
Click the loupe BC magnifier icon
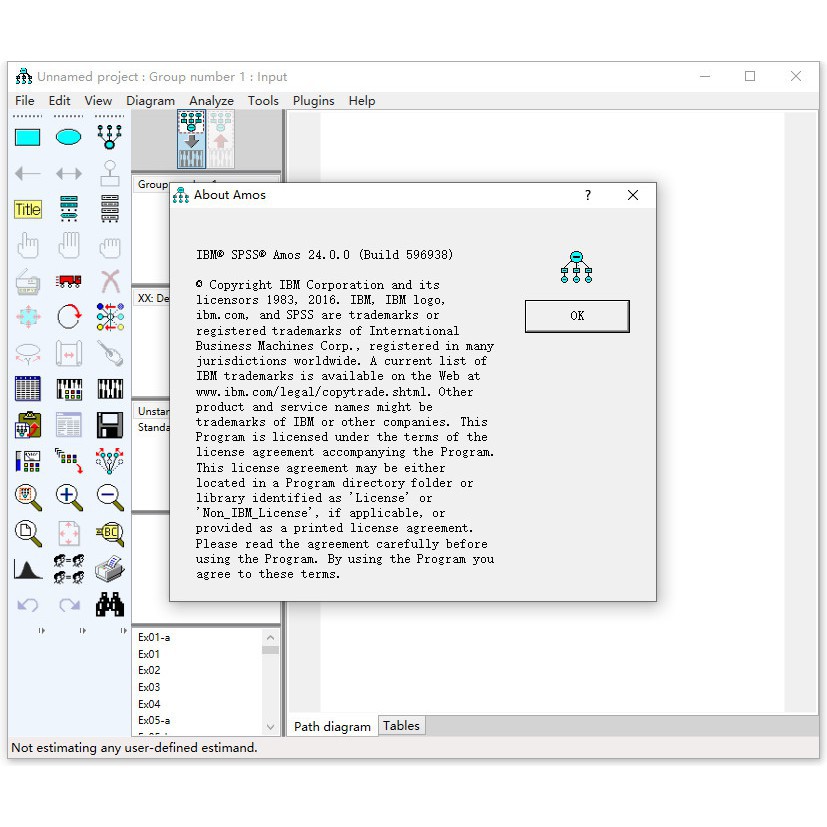tap(110, 533)
